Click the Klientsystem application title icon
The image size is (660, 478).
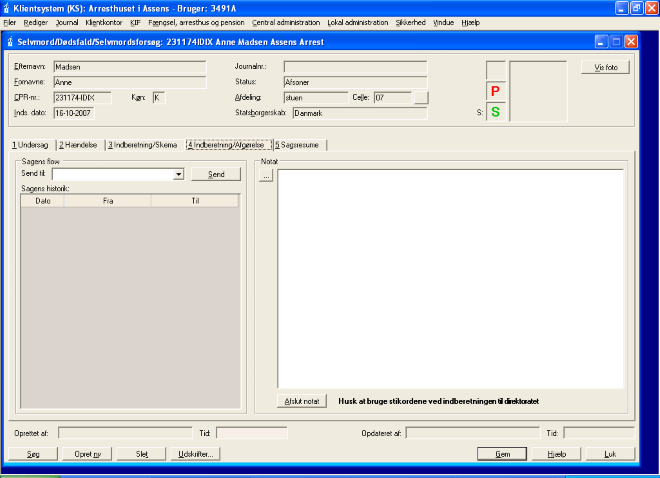point(8,7)
